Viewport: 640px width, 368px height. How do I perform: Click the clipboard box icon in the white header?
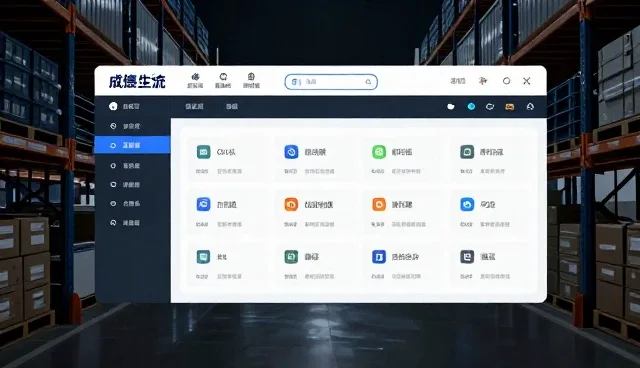point(251,76)
